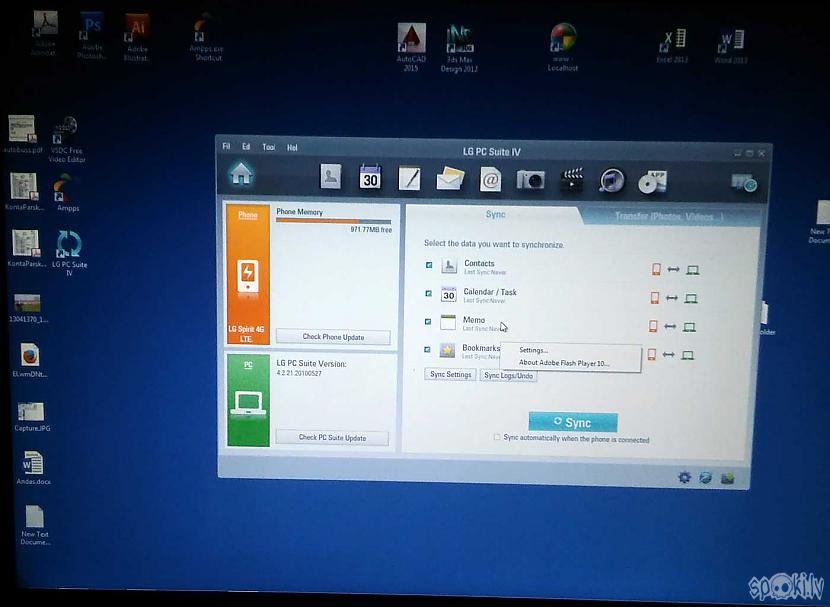Select the AutoCAD 2015 desktop icon

[411, 48]
